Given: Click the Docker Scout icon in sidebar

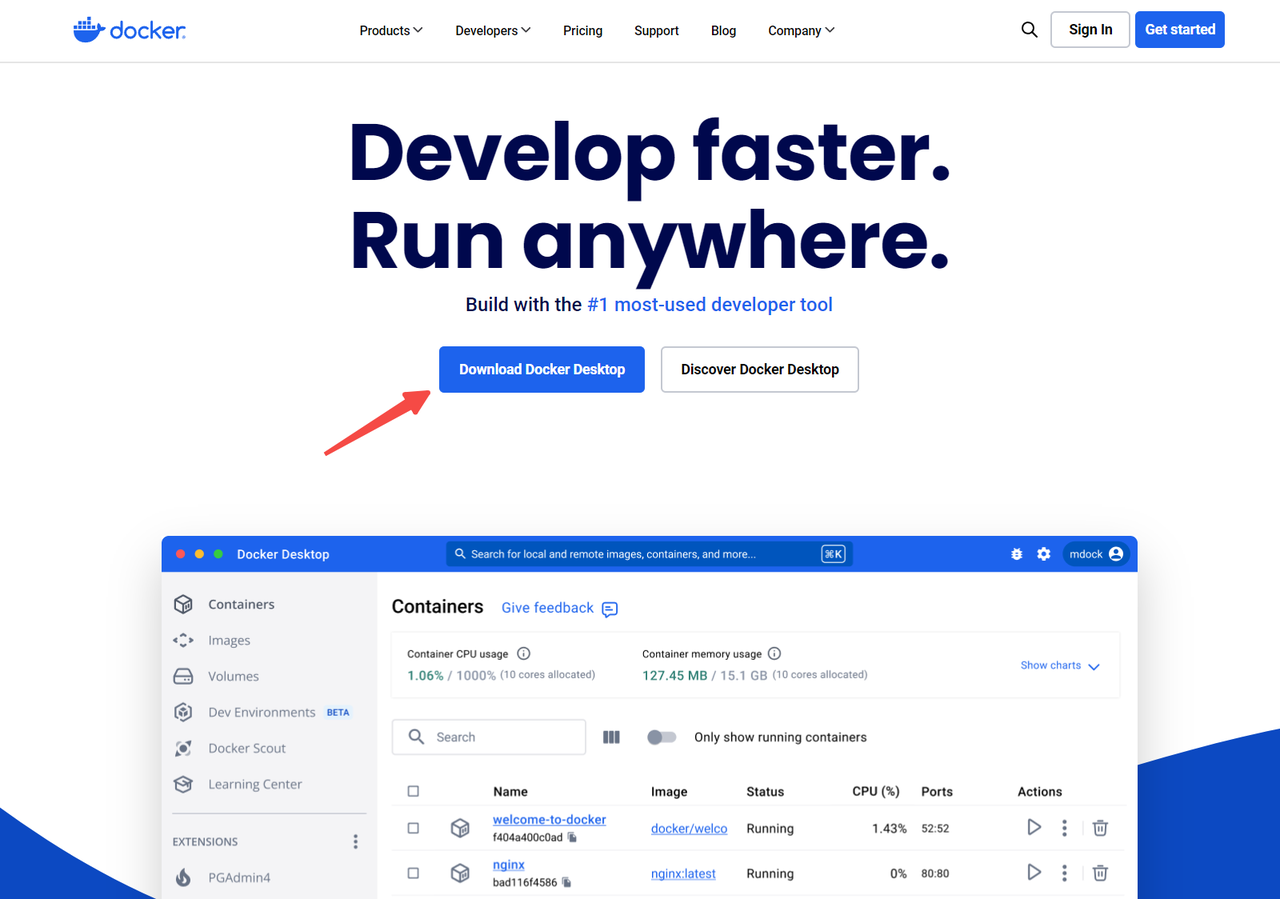Looking at the screenshot, I should (183, 748).
